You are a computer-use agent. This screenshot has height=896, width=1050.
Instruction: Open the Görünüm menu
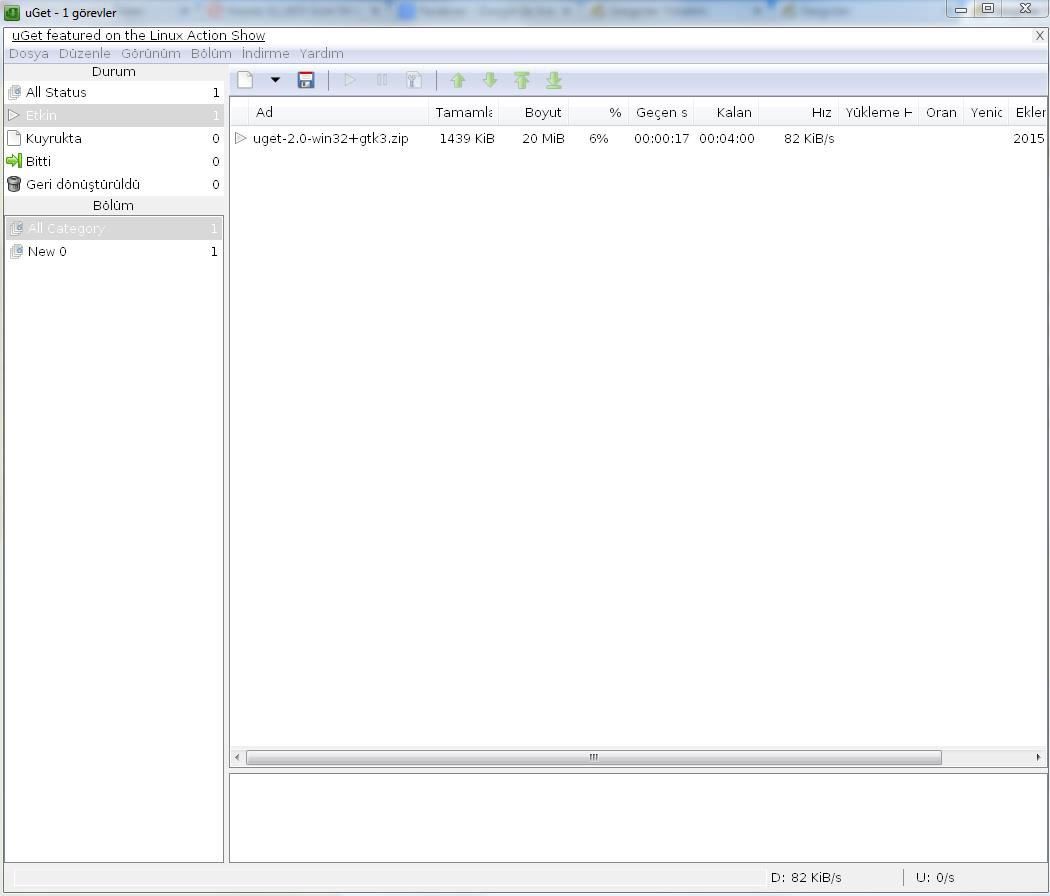(151, 54)
